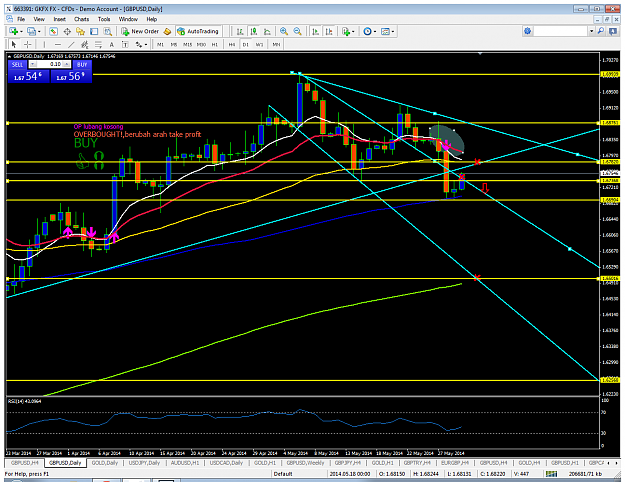The height and width of the screenshot is (482, 625).
Task: Switch chart to MN timeframe
Action: tap(276, 44)
